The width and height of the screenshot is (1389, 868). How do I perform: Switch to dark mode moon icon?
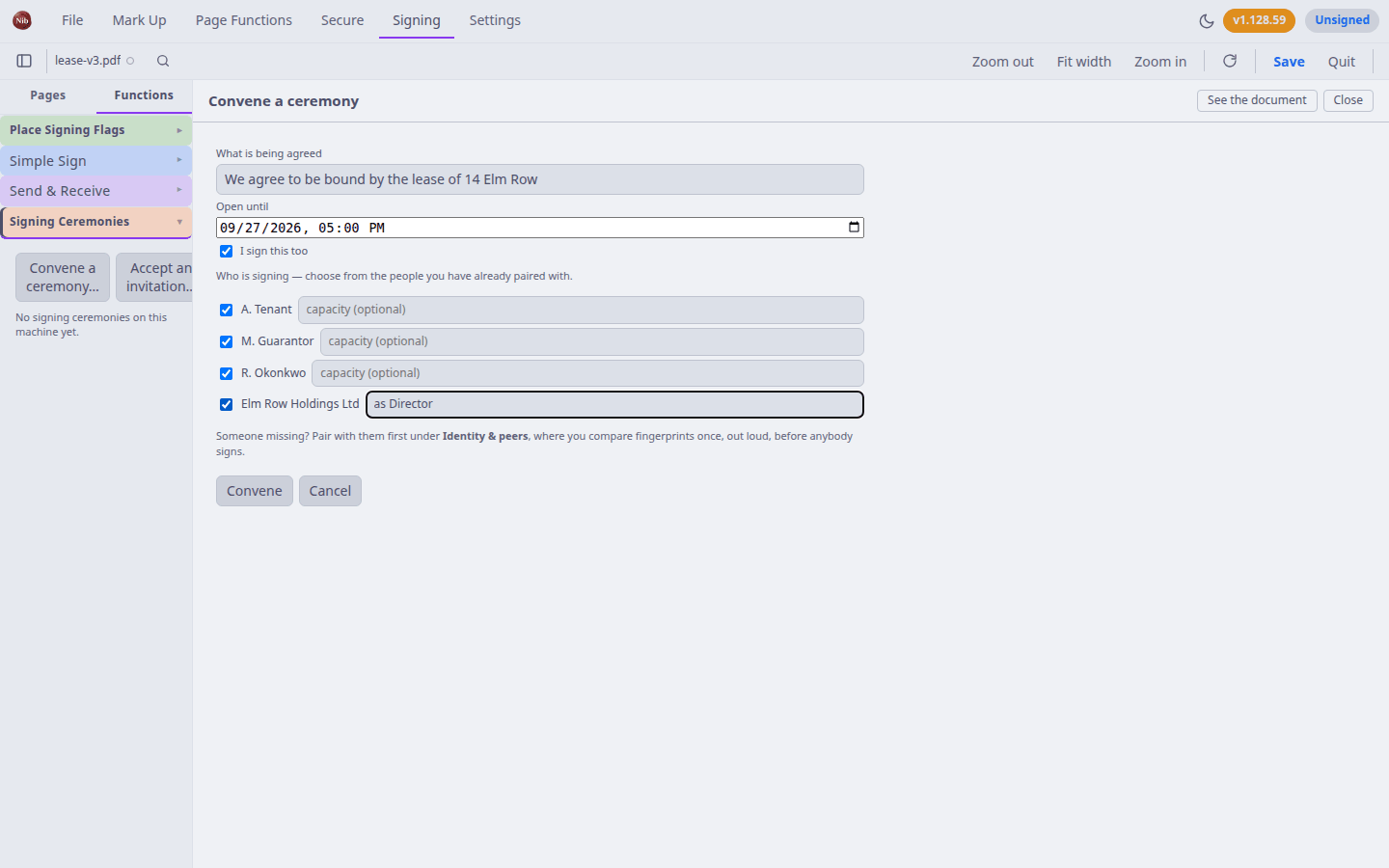click(1206, 20)
